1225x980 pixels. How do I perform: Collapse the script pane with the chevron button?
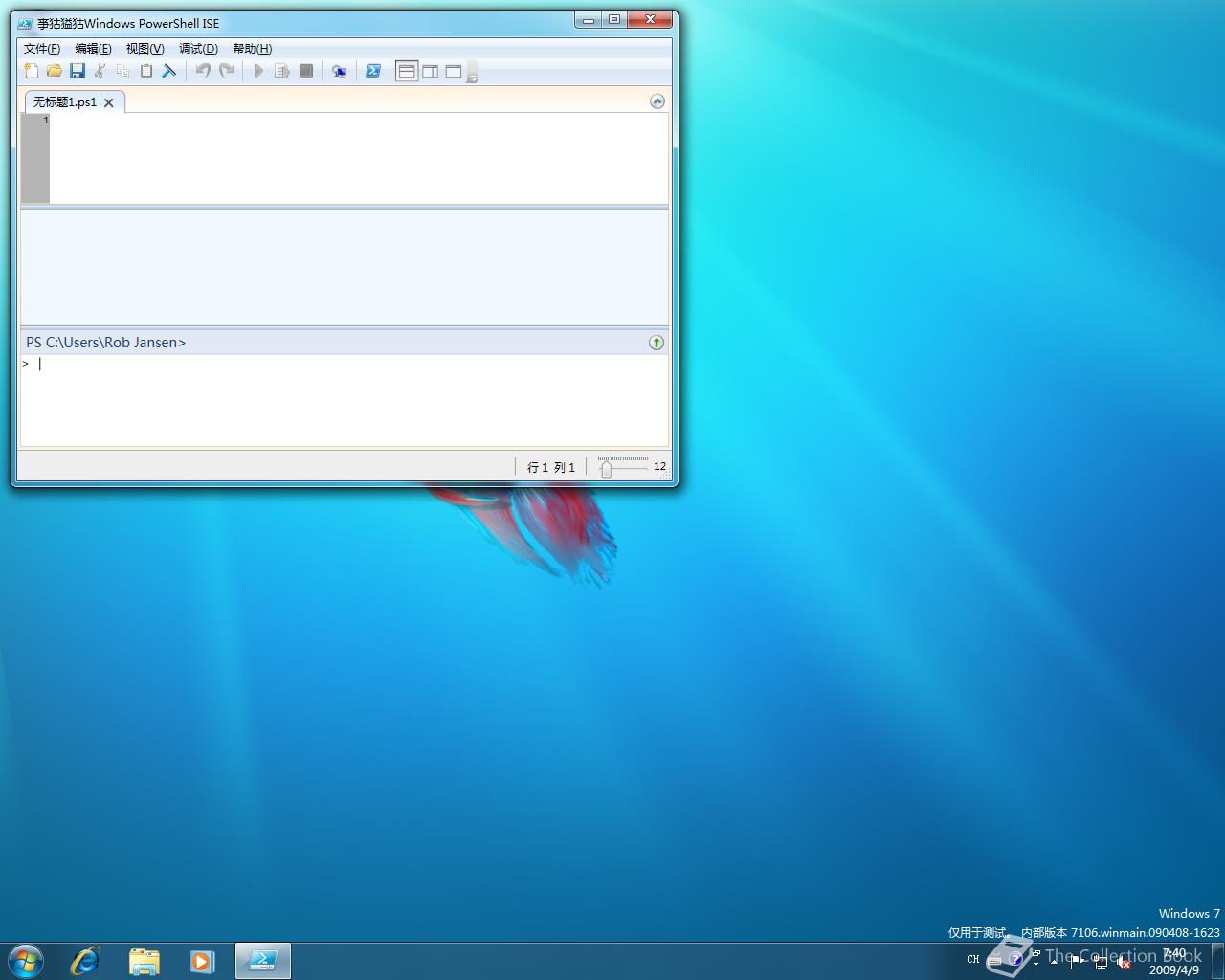pos(657,101)
